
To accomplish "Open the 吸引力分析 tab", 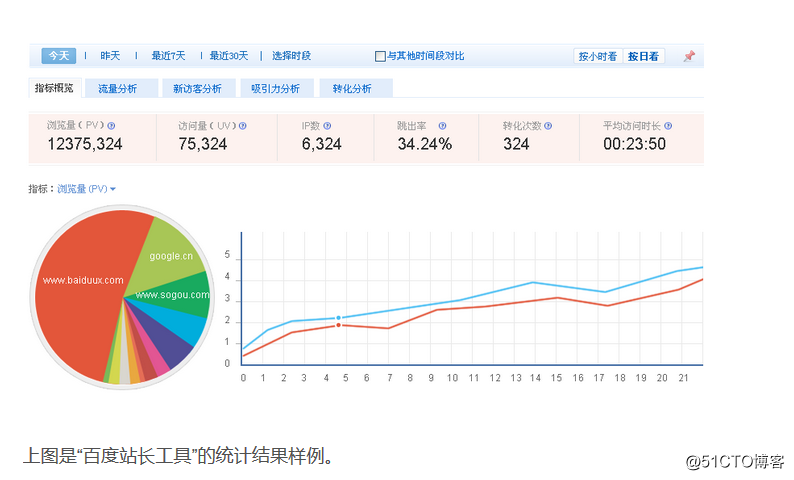I will click(x=277, y=88).
